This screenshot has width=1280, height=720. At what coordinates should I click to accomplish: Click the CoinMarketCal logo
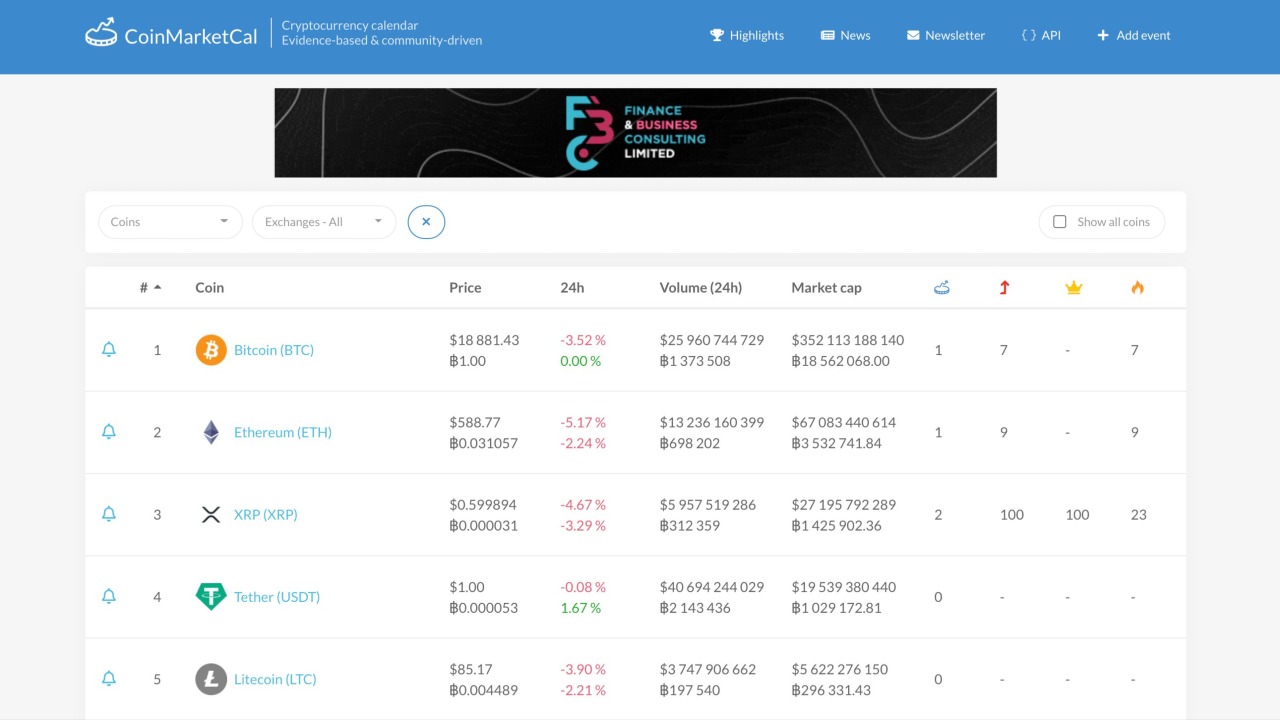coord(171,35)
